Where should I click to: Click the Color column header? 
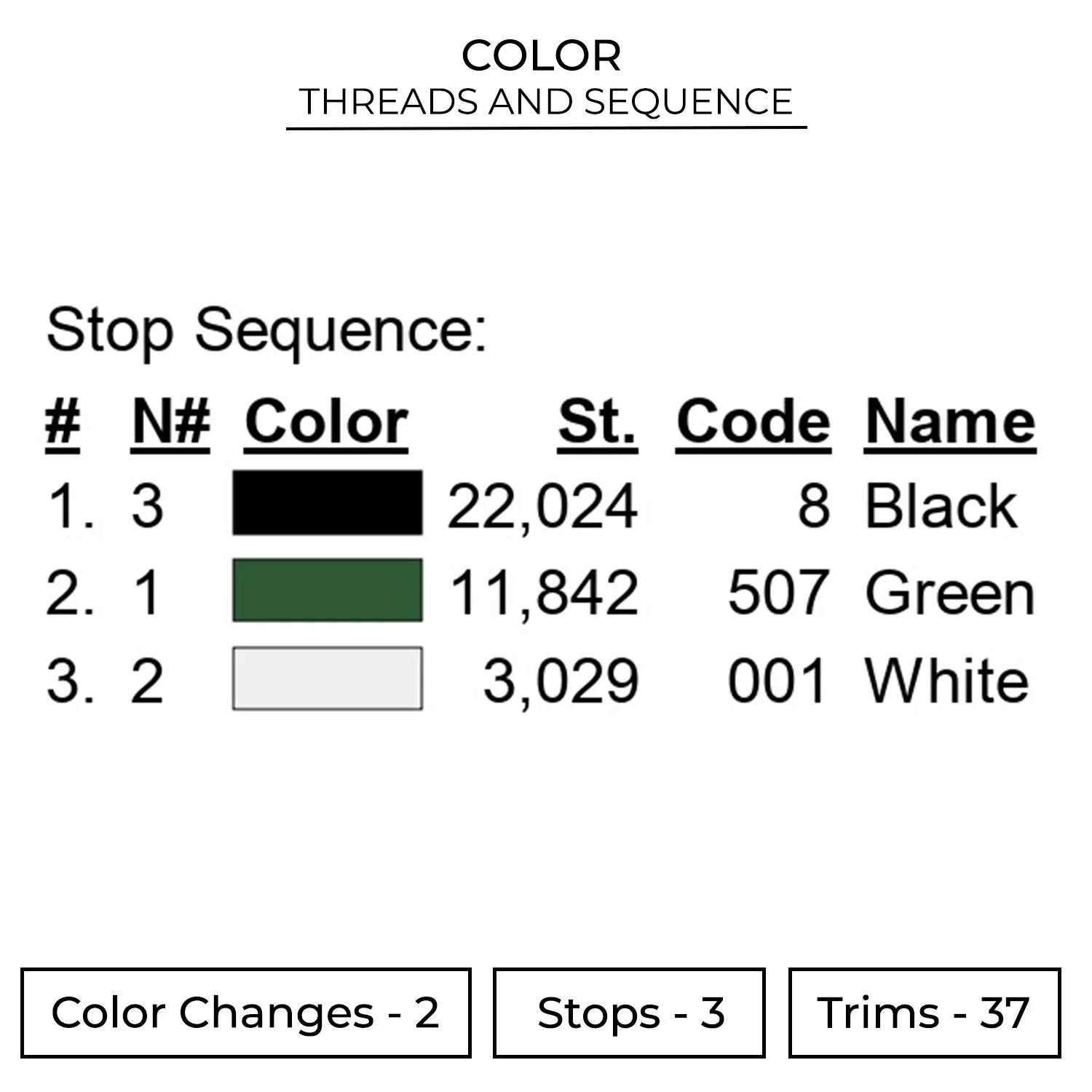[326, 422]
